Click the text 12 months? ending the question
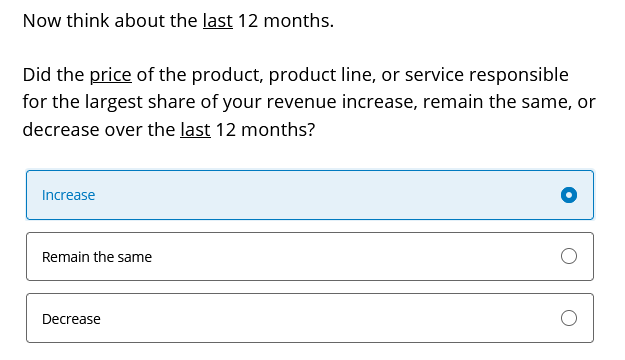The image size is (625, 360). 265,130
